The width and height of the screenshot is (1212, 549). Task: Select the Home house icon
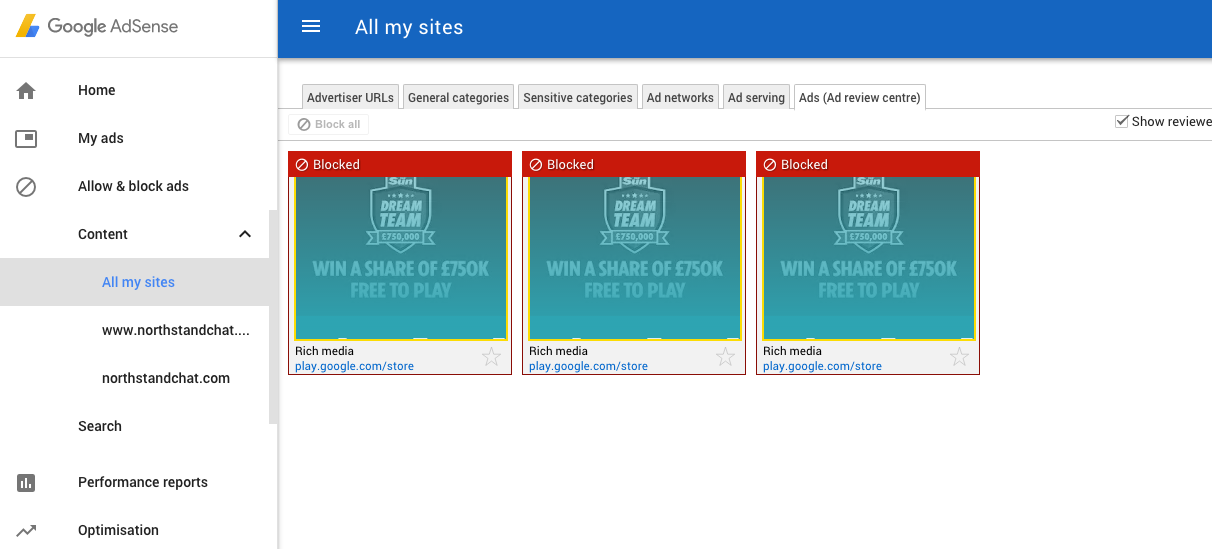26,90
